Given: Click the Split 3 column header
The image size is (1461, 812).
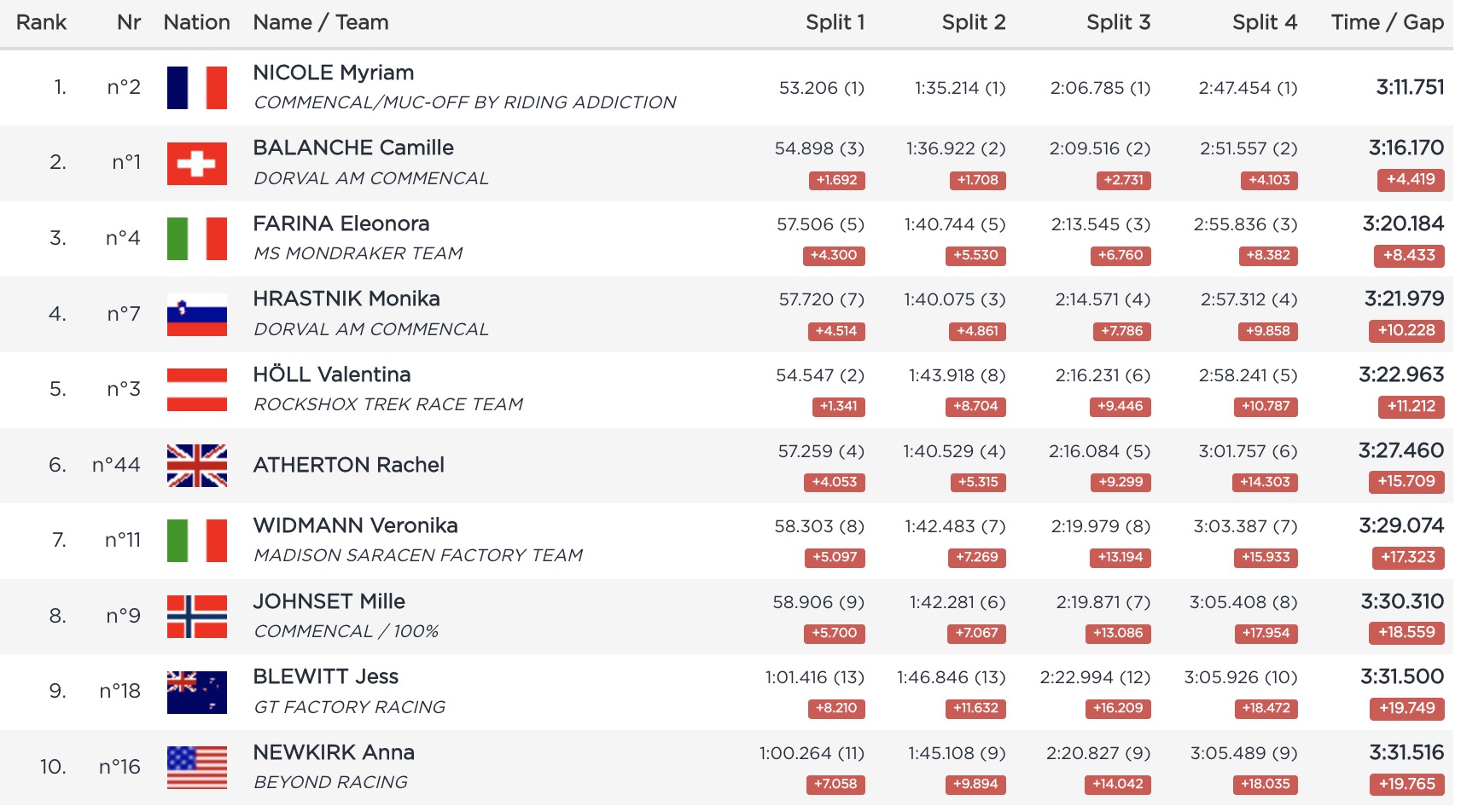Looking at the screenshot, I should click(x=1118, y=23).
